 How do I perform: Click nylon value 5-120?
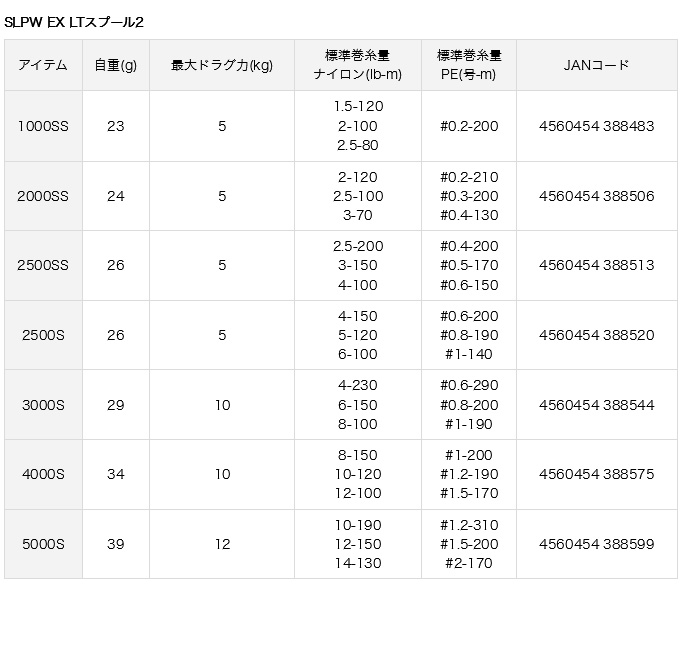tap(358, 335)
